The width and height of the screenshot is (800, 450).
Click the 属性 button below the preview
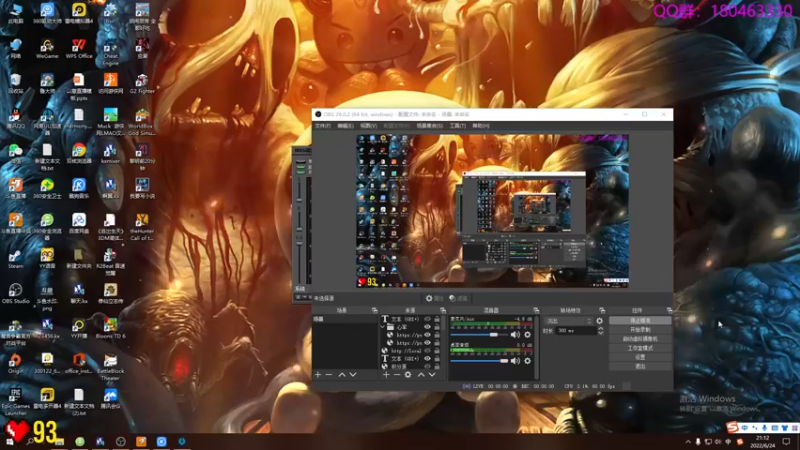(434, 298)
